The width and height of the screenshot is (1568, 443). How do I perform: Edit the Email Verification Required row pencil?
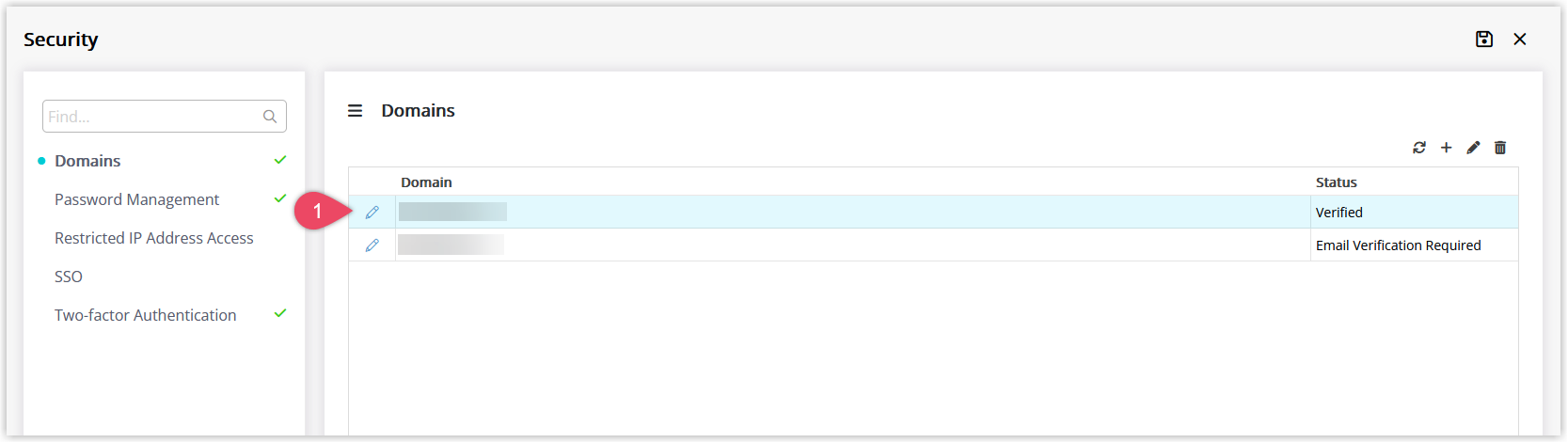(x=372, y=245)
